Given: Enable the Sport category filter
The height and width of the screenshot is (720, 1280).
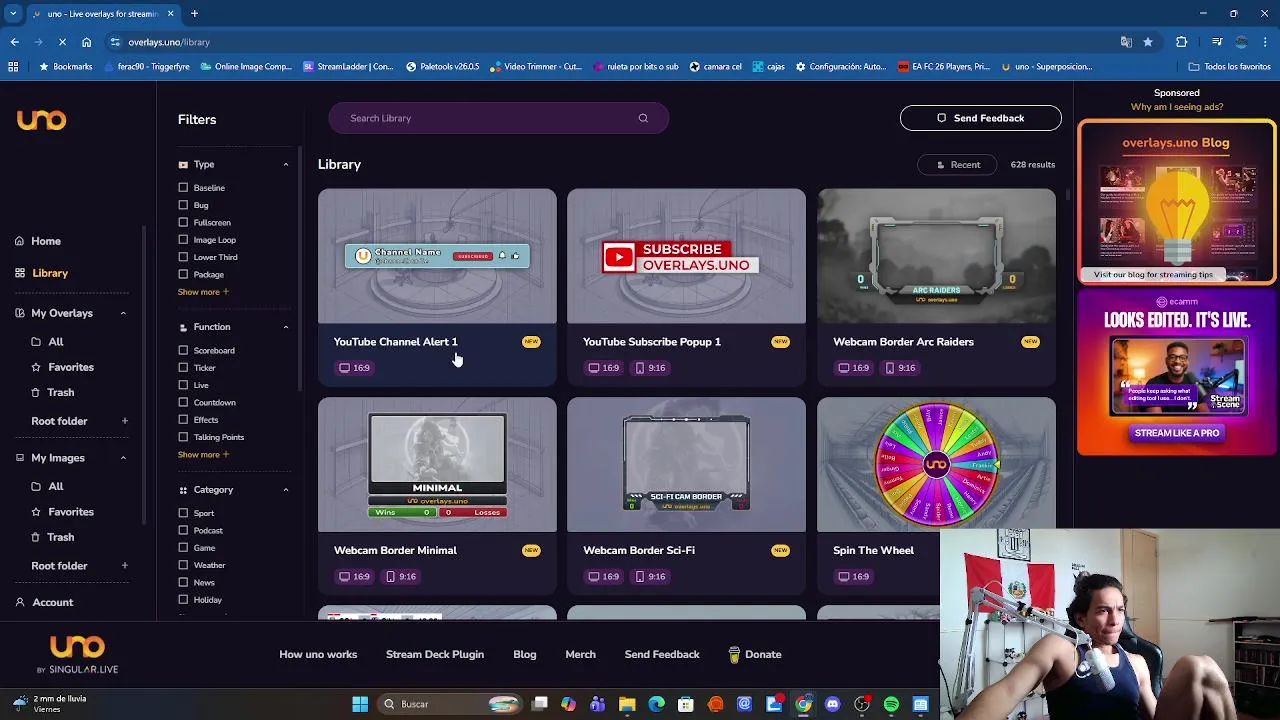Looking at the screenshot, I should (183, 513).
